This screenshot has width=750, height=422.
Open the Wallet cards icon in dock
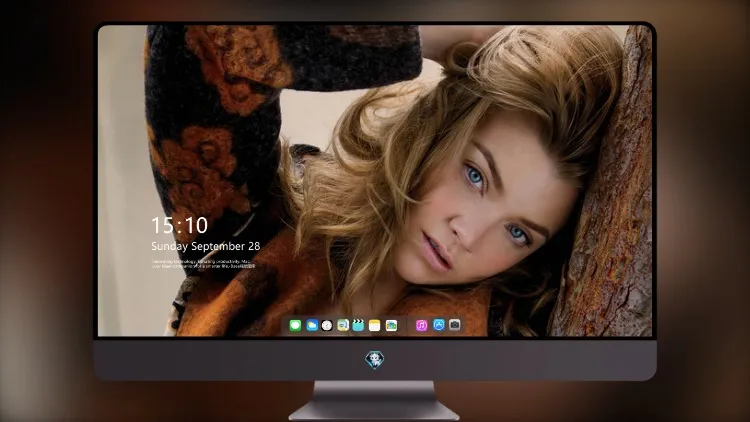(x=391, y=325)
